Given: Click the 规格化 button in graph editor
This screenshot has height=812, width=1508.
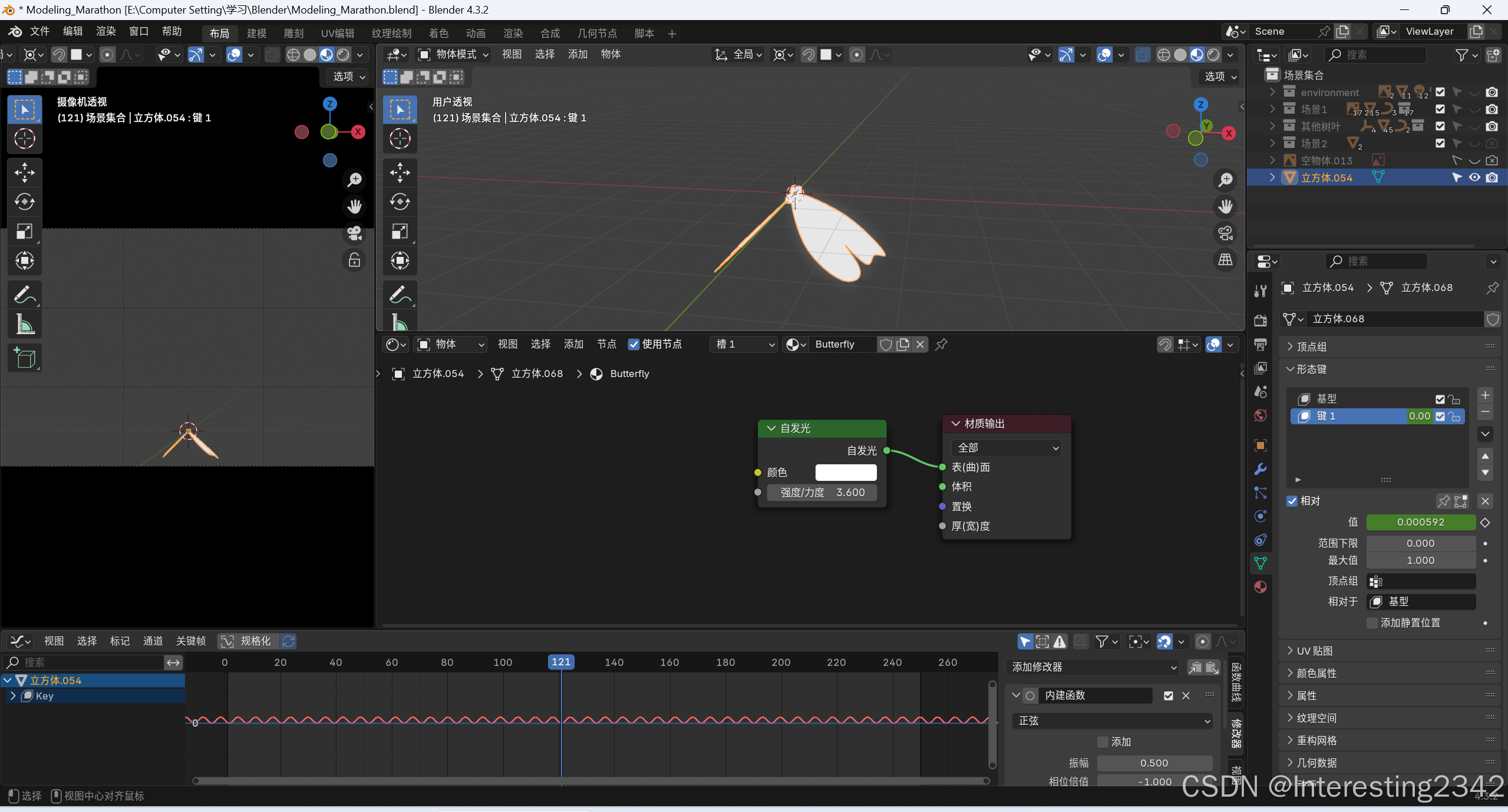Looking at the screenshot, I should [x=247, y=641].
